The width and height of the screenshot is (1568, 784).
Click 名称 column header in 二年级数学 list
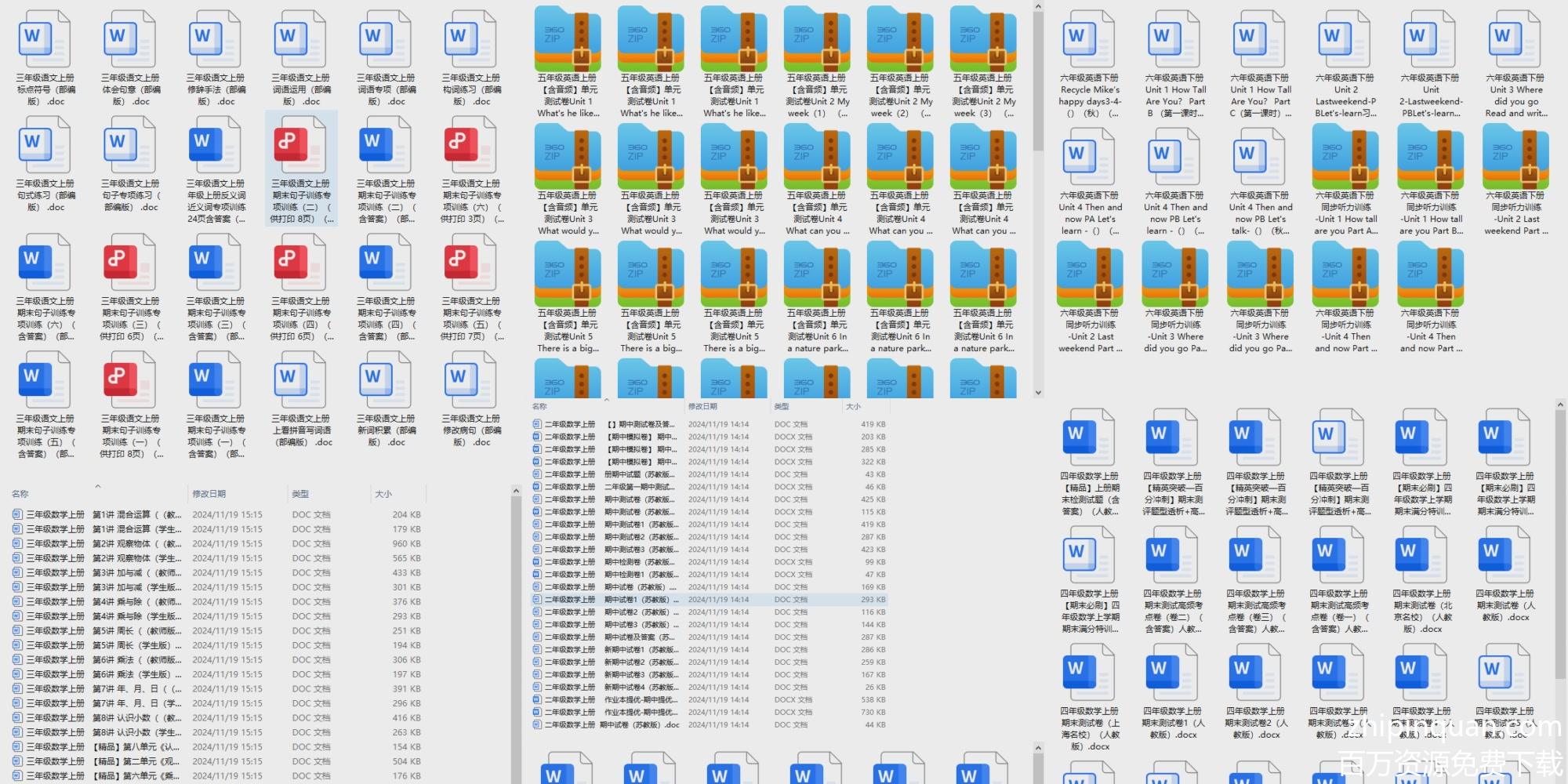pyautogui.click(x=539, y=407)
